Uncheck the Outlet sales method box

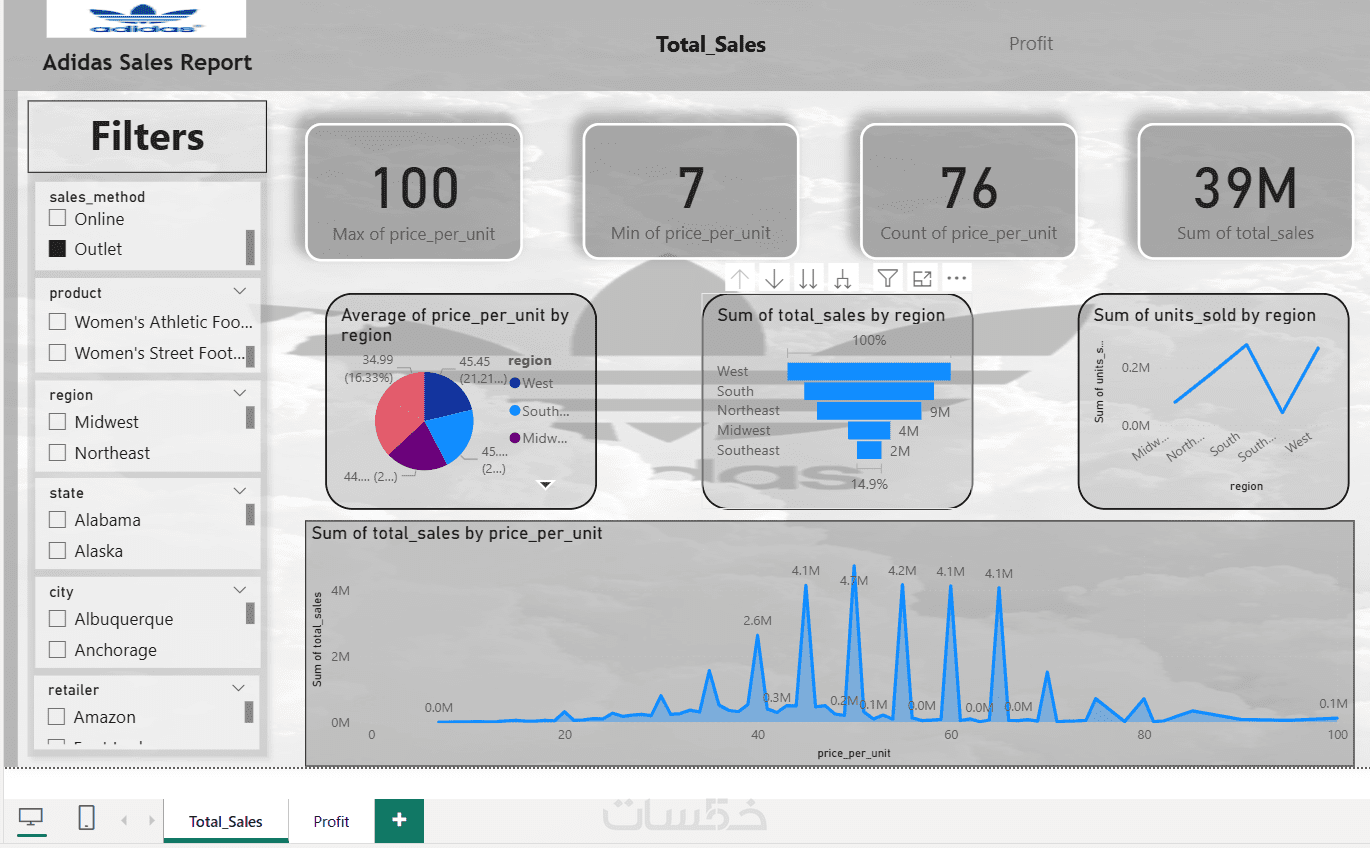(x=58, y=248)
